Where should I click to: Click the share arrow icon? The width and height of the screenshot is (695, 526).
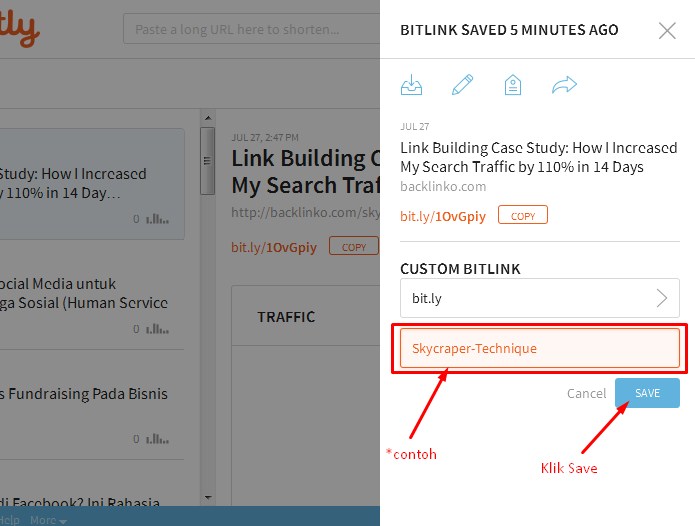[564, 85]
